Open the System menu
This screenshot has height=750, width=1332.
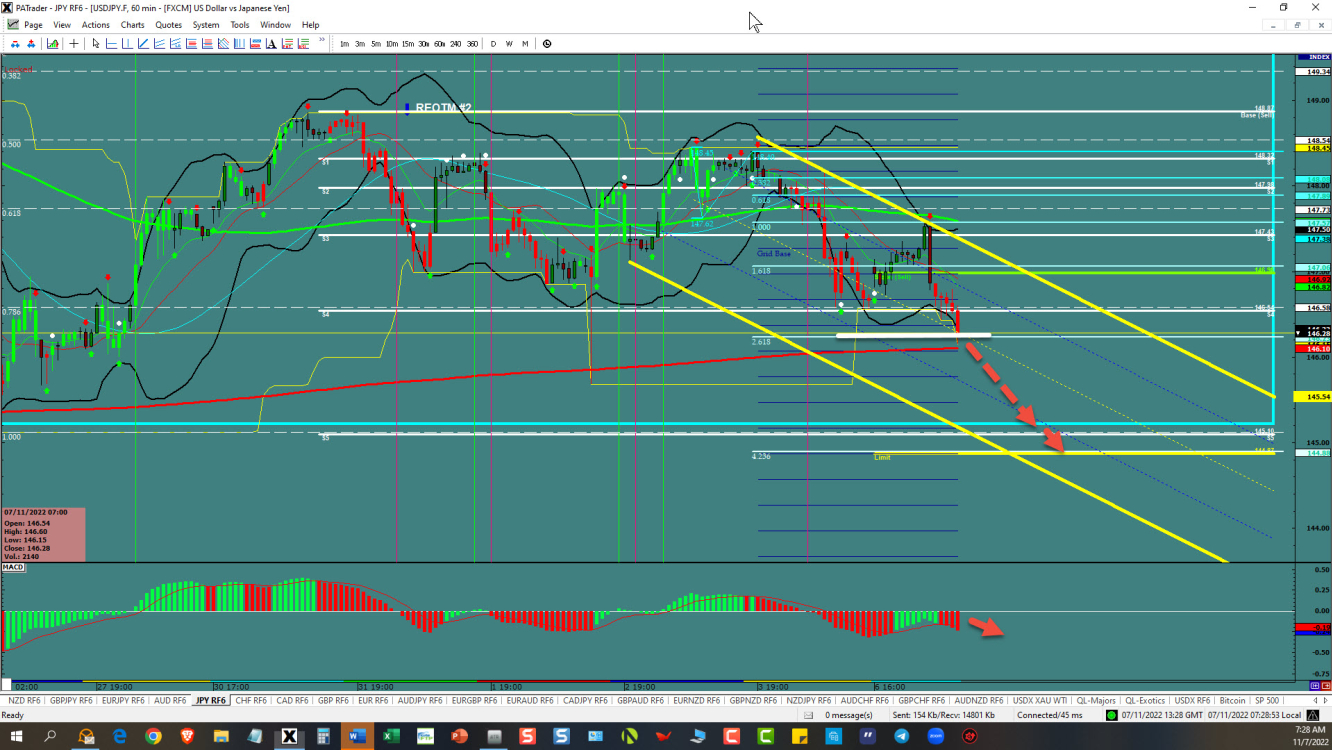coord(206,25)
